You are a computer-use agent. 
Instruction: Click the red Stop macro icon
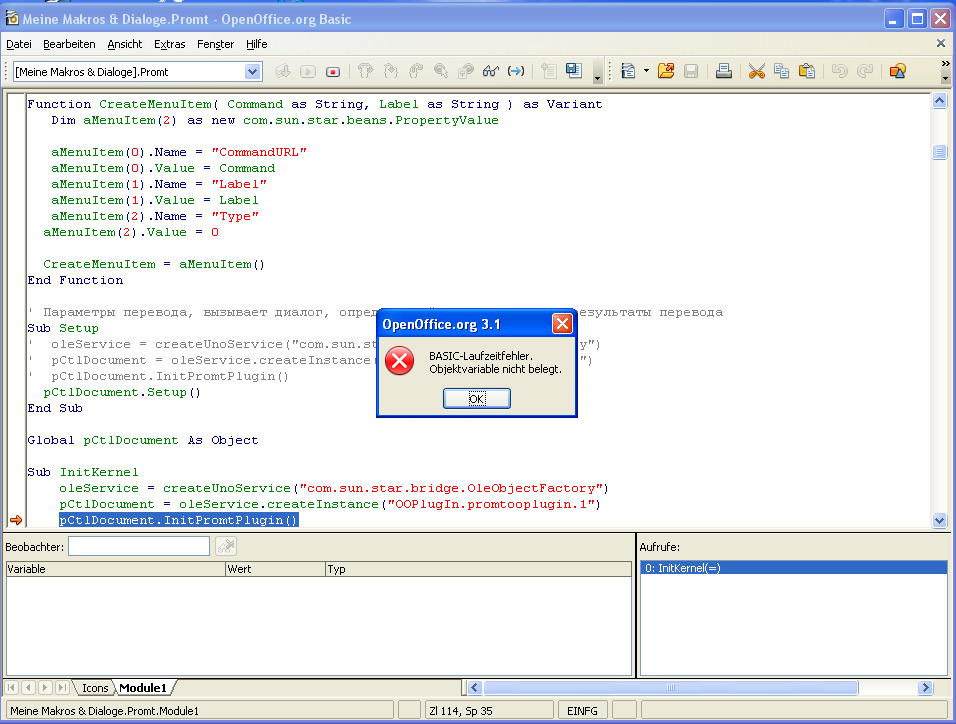tap(333, 71)
